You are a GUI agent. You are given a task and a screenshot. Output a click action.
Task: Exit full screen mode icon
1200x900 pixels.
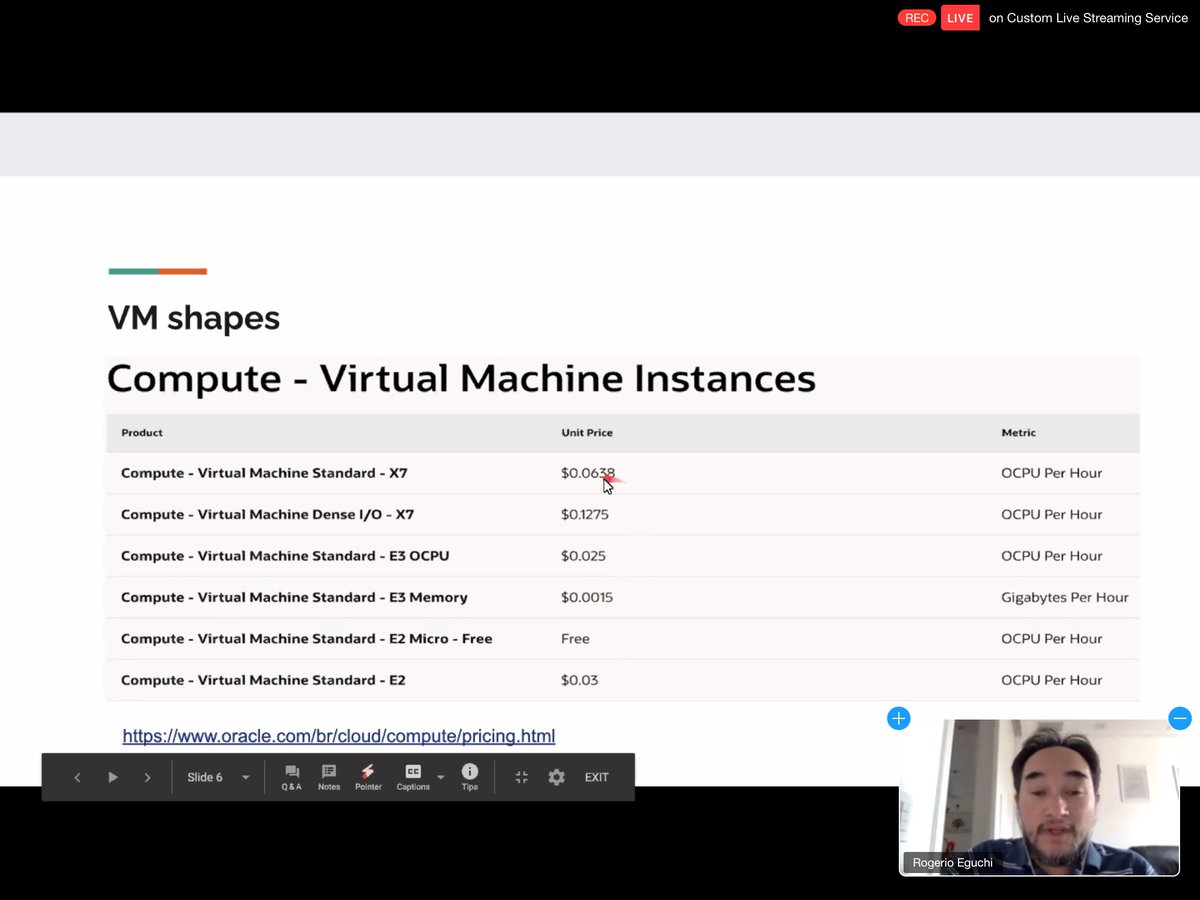click(521, 777)
